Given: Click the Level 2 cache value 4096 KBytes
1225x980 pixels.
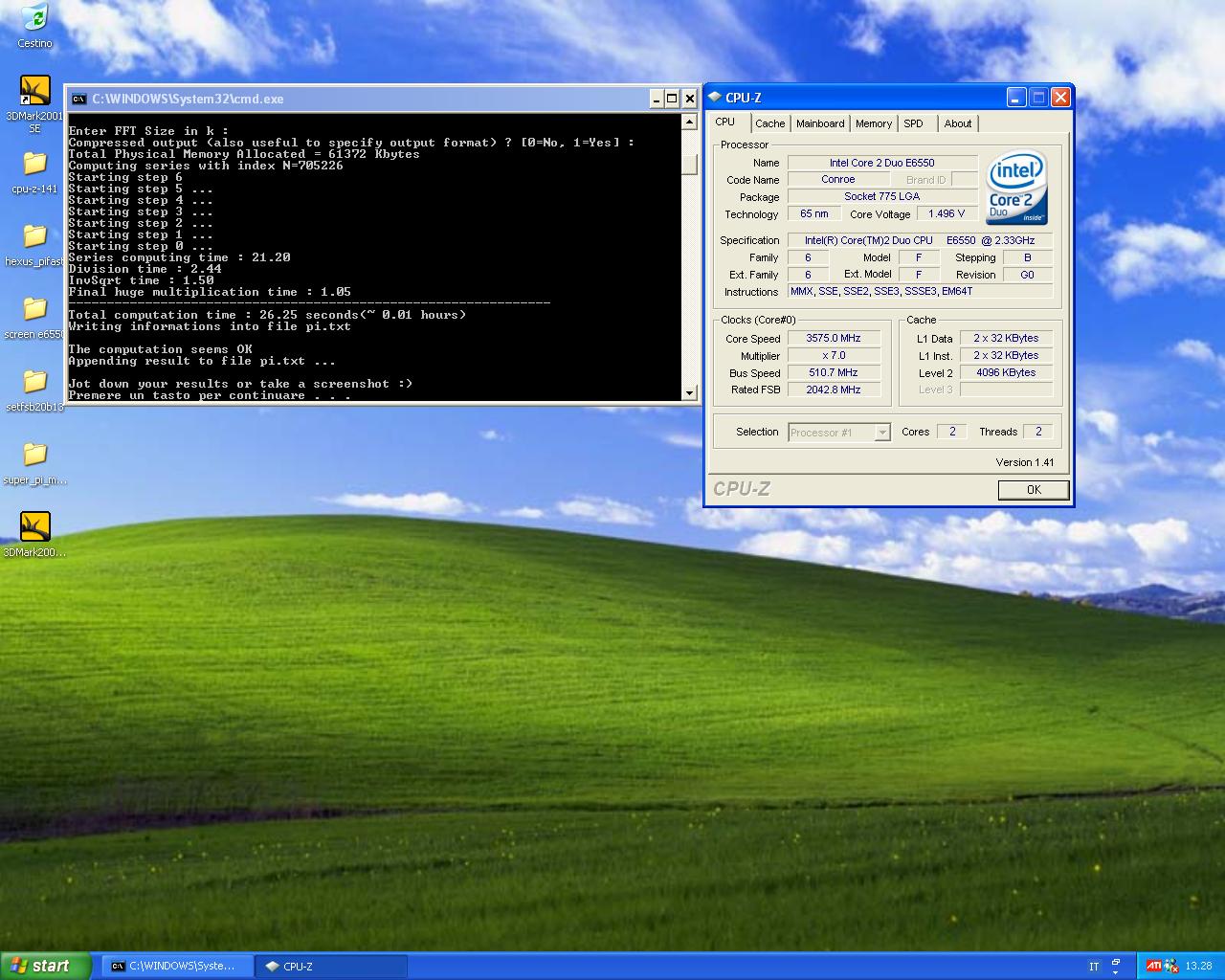Looking at the screenshot, I should pyautogui.click(x=1006, y=372).
